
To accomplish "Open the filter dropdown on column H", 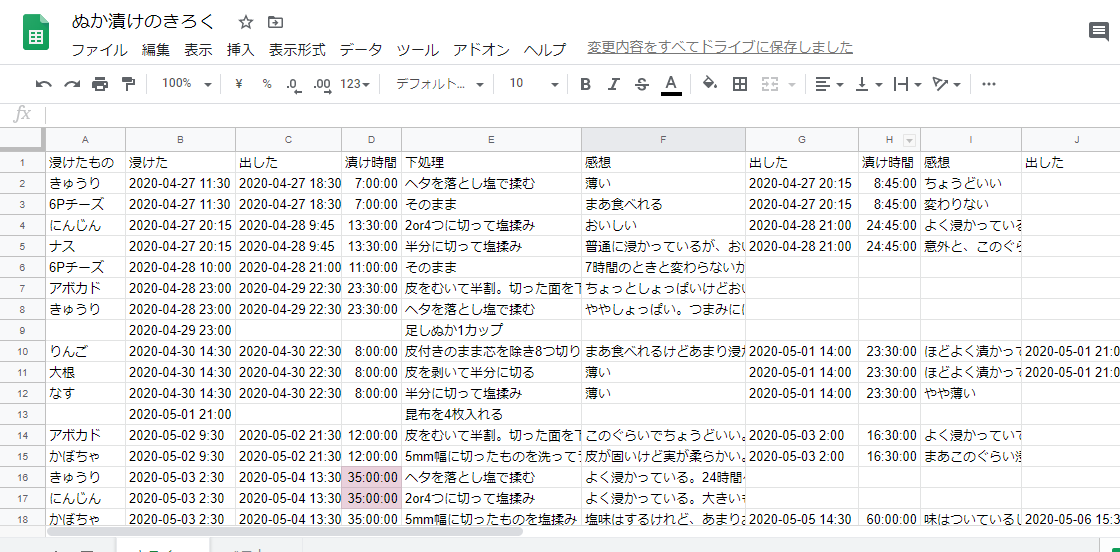I will point(909,140).
